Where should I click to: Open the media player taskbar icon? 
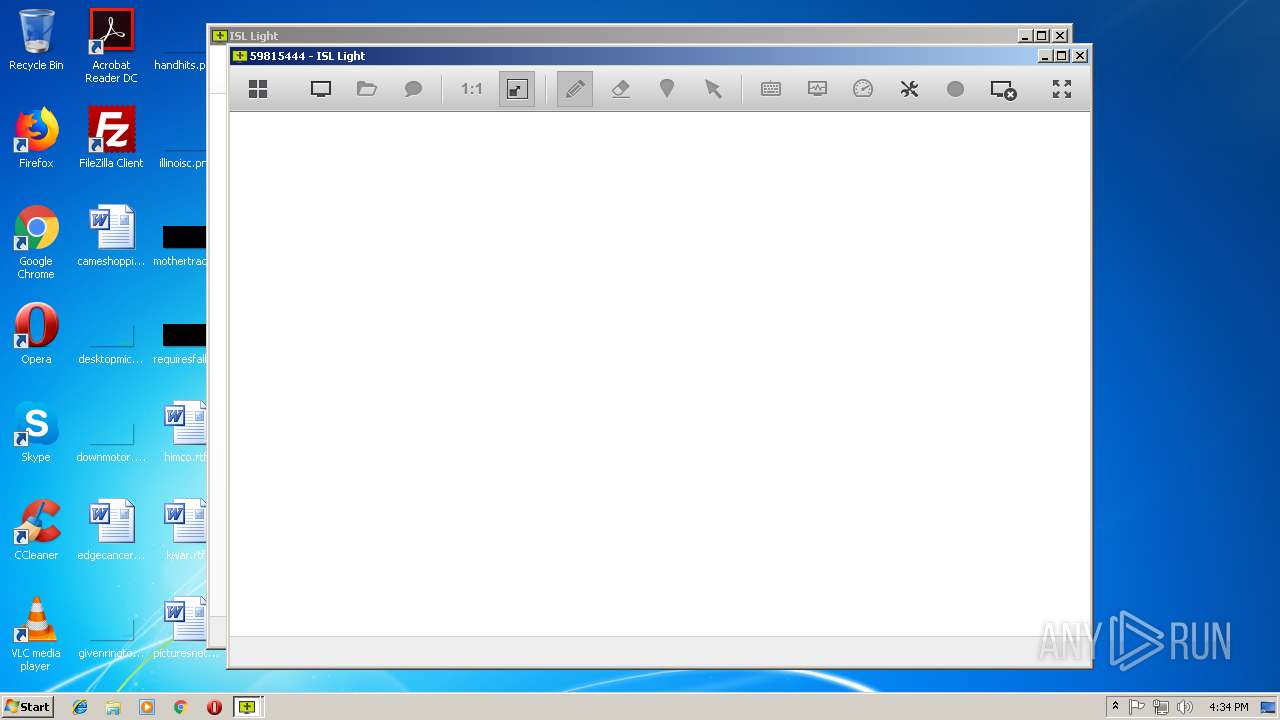tap(147, 707)
